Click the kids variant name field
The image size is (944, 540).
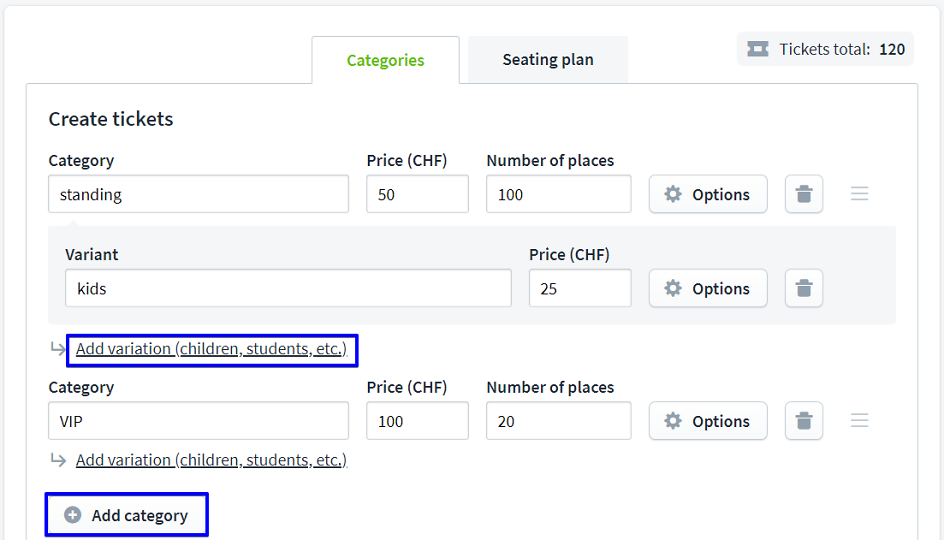(288, 289)
